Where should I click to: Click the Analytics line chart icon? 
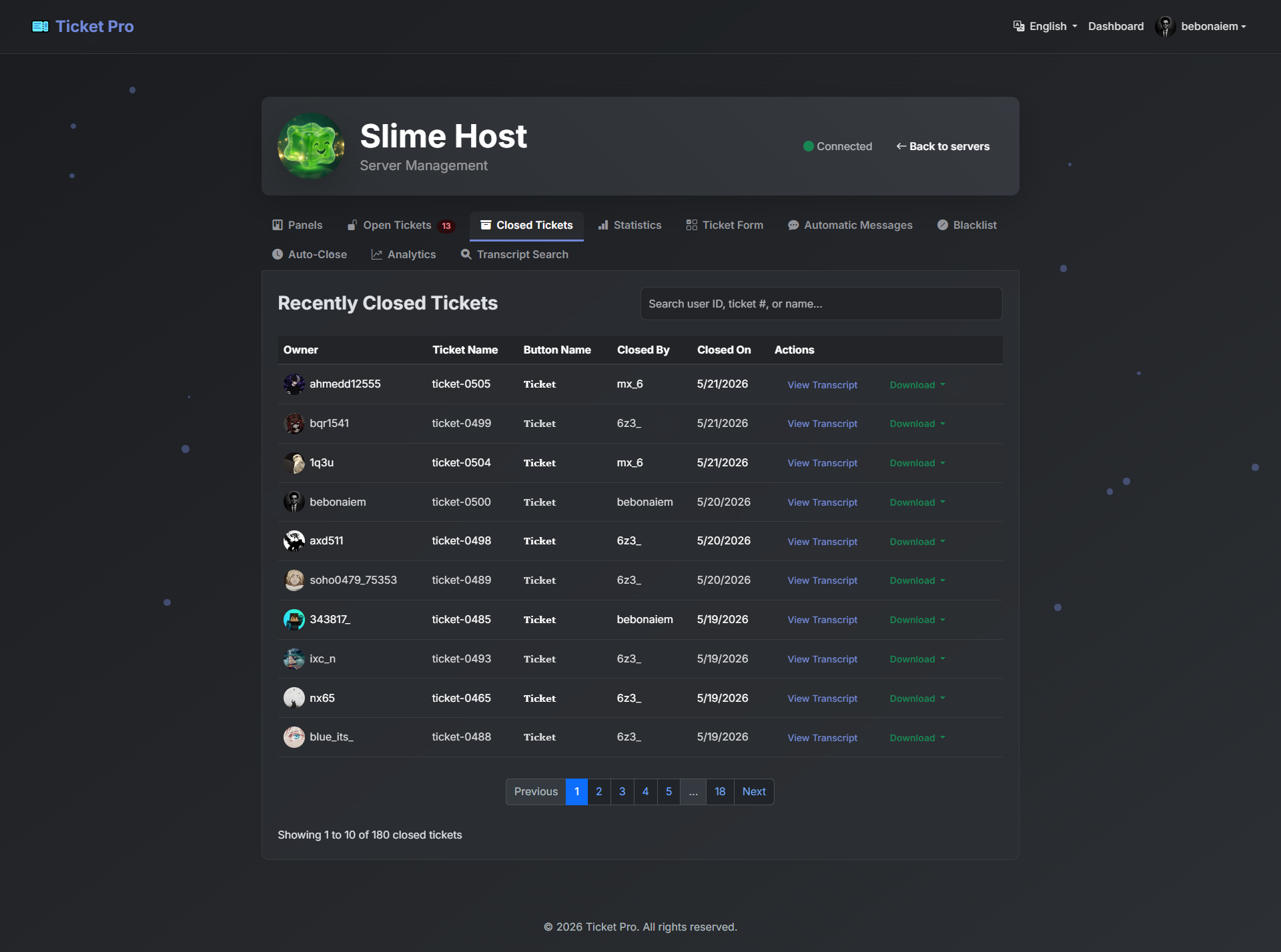pos(377,254)
